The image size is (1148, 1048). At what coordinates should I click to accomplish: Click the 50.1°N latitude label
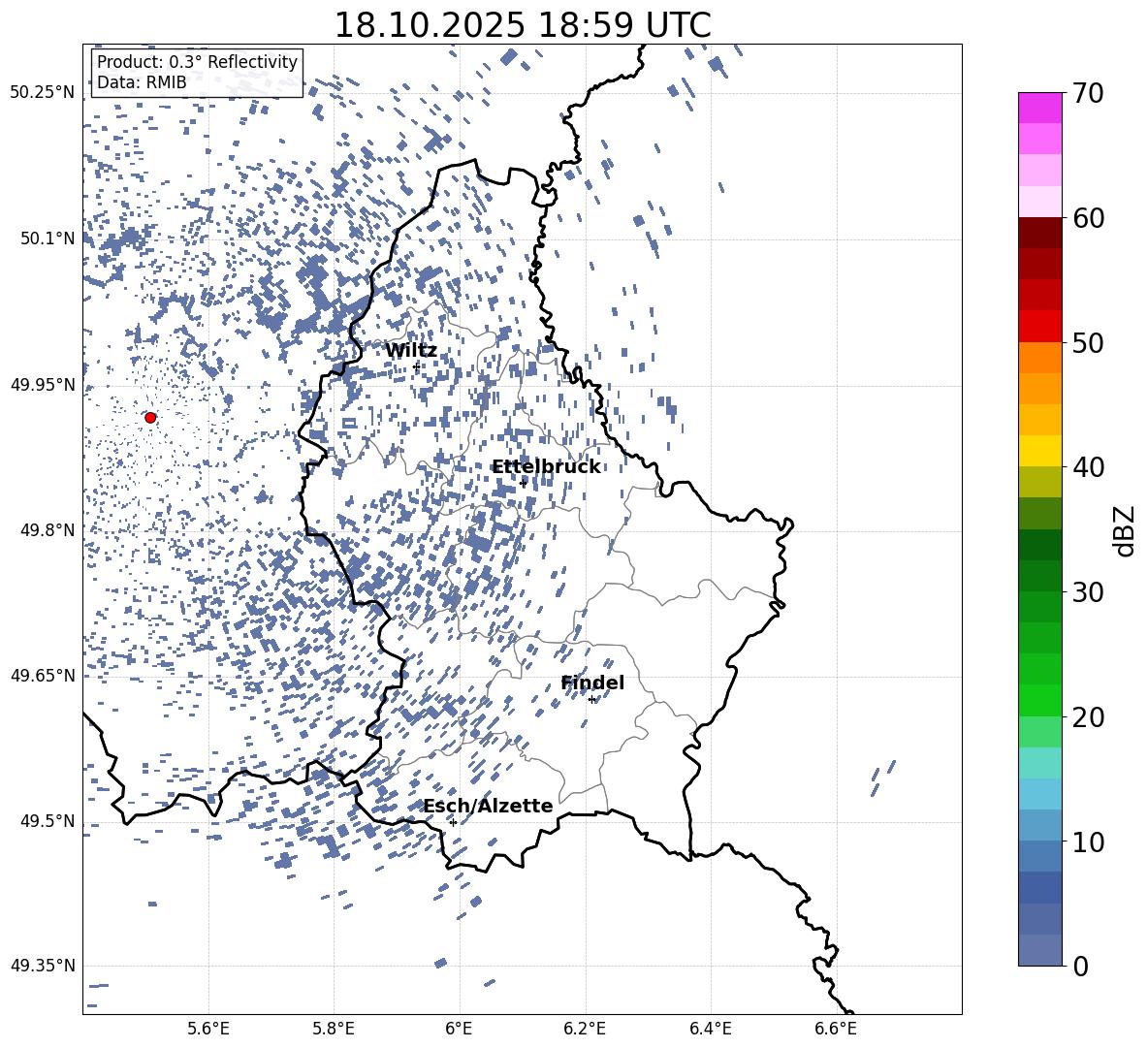[48, 238]
